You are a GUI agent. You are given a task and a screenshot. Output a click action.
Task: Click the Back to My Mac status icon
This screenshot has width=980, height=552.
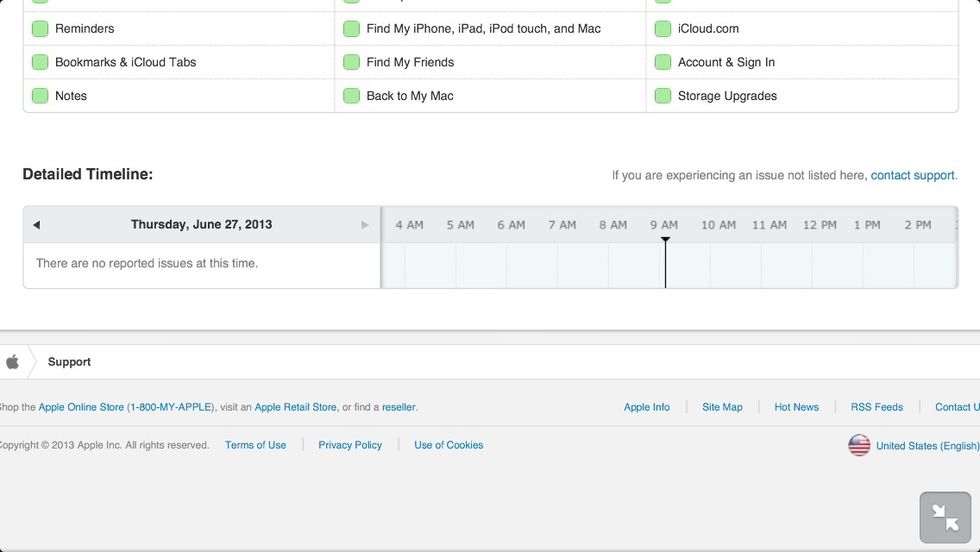[351, 96]
